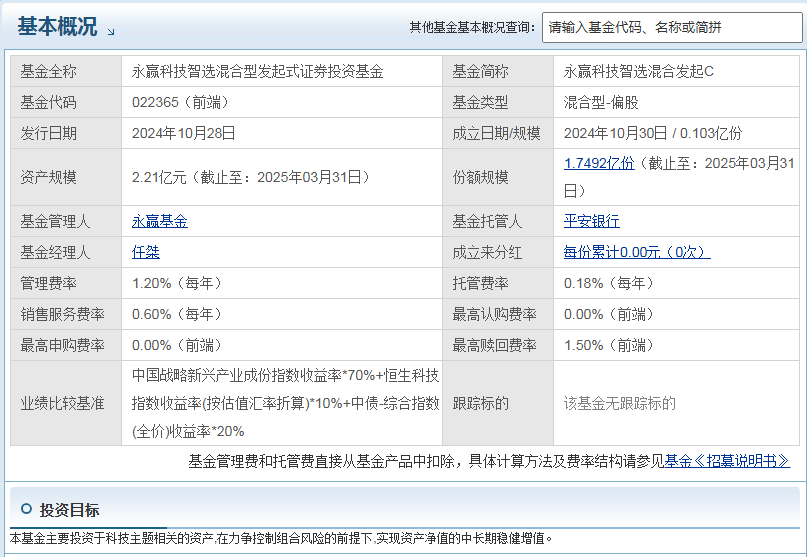The width and height of the screenshot is (807, 557).
Task: Select the fund full name 永赢科技智选混合型发起式证券投资基金
Action: (257, 72)
